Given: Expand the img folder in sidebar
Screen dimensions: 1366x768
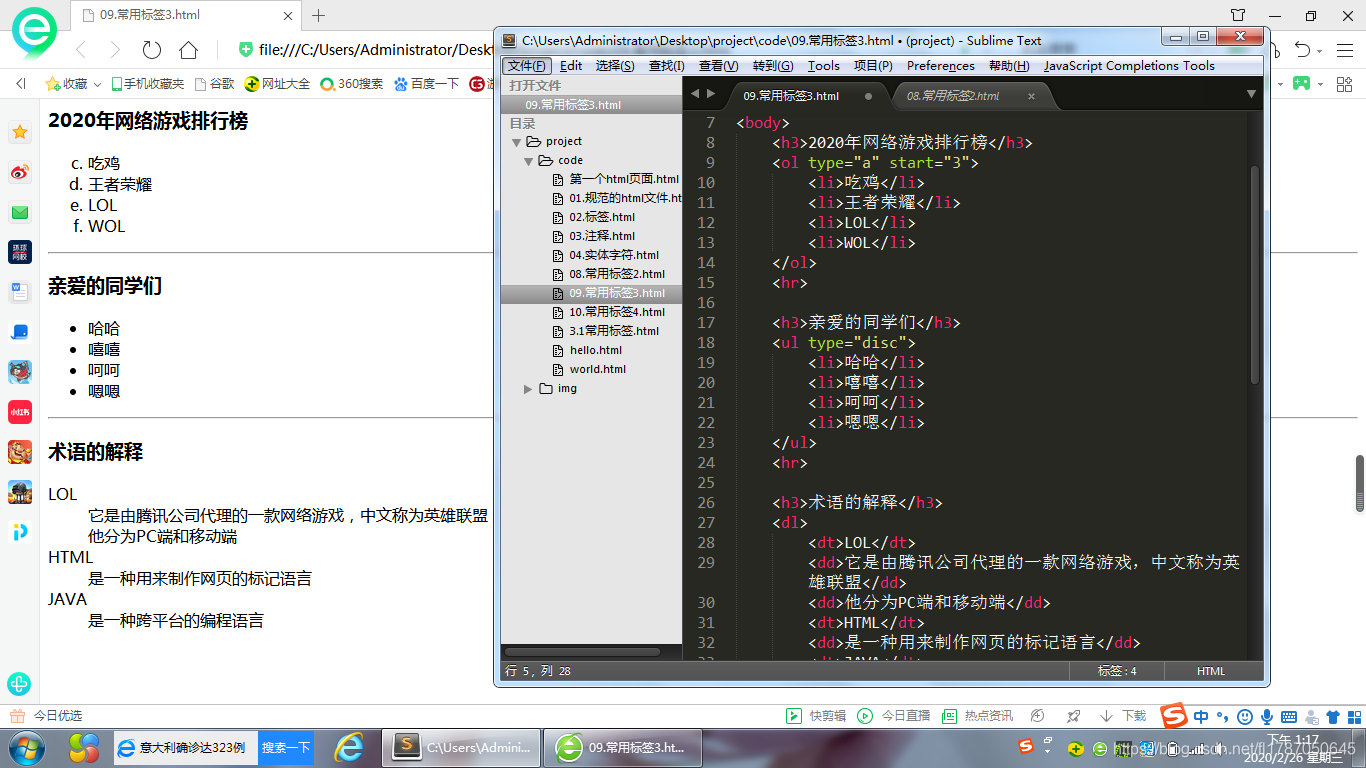Looking at the screenshot, I should (528, 389).
